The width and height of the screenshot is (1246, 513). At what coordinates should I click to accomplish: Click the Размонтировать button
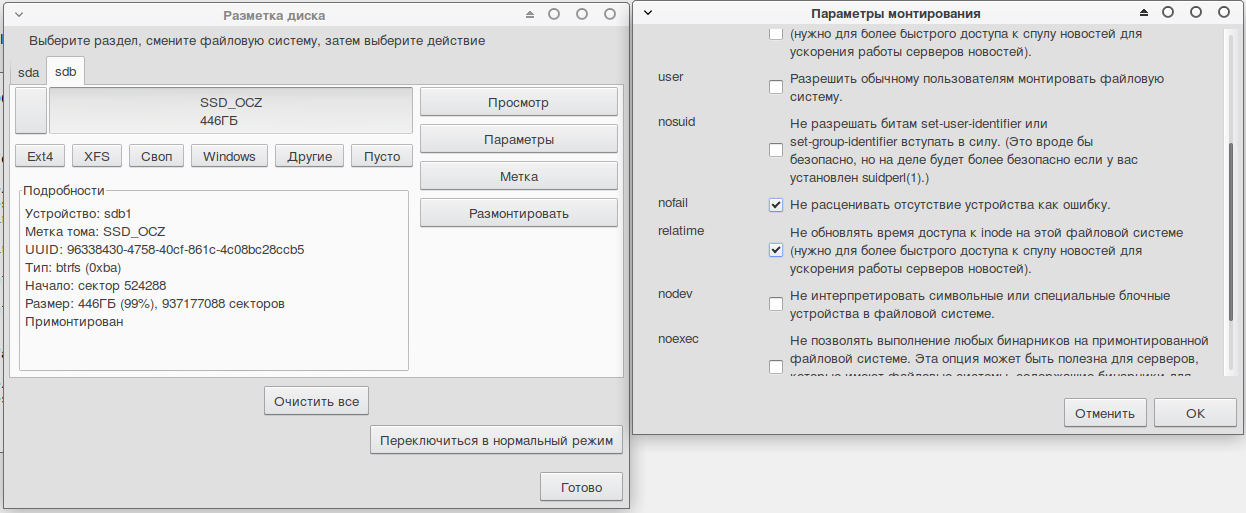coord(518,213)
